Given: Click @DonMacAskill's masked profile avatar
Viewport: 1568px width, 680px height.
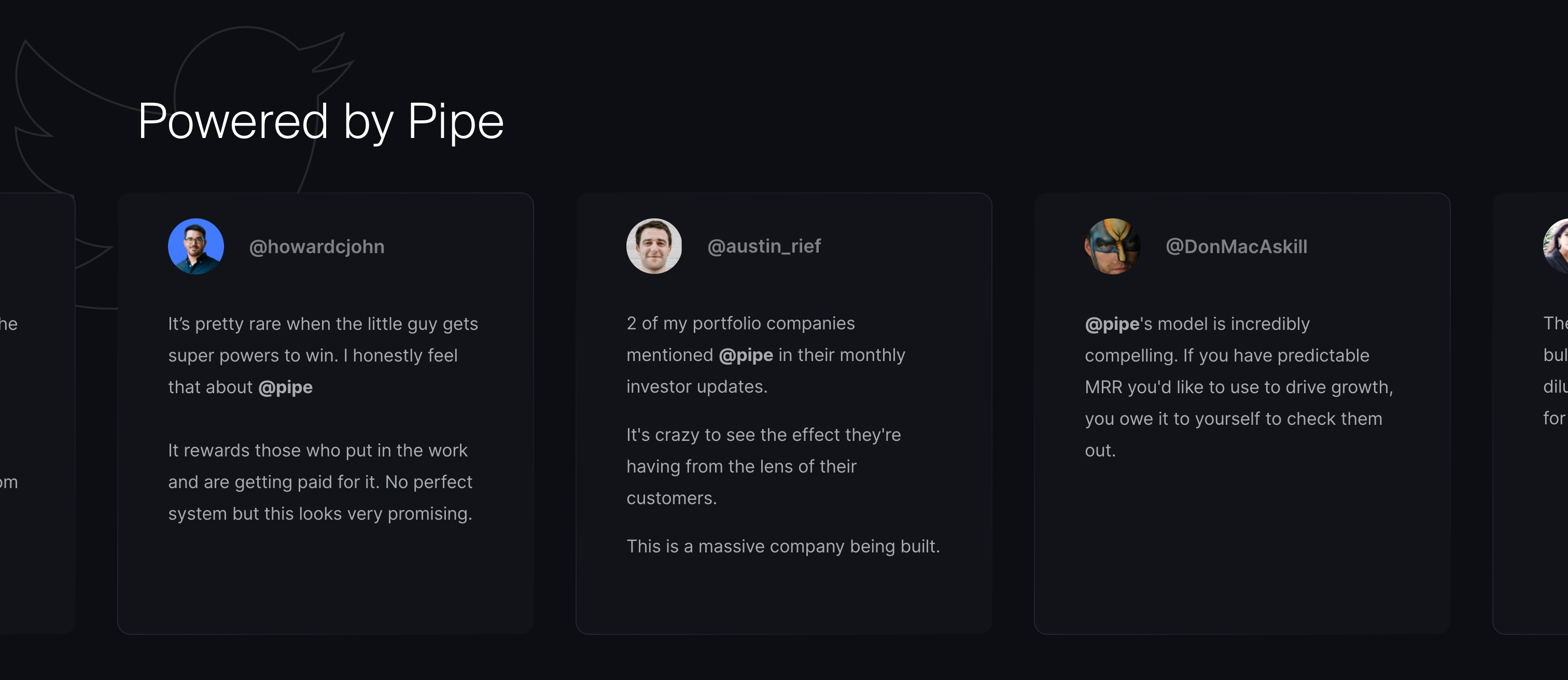Looking at the screenshot, I should 1112,246.
